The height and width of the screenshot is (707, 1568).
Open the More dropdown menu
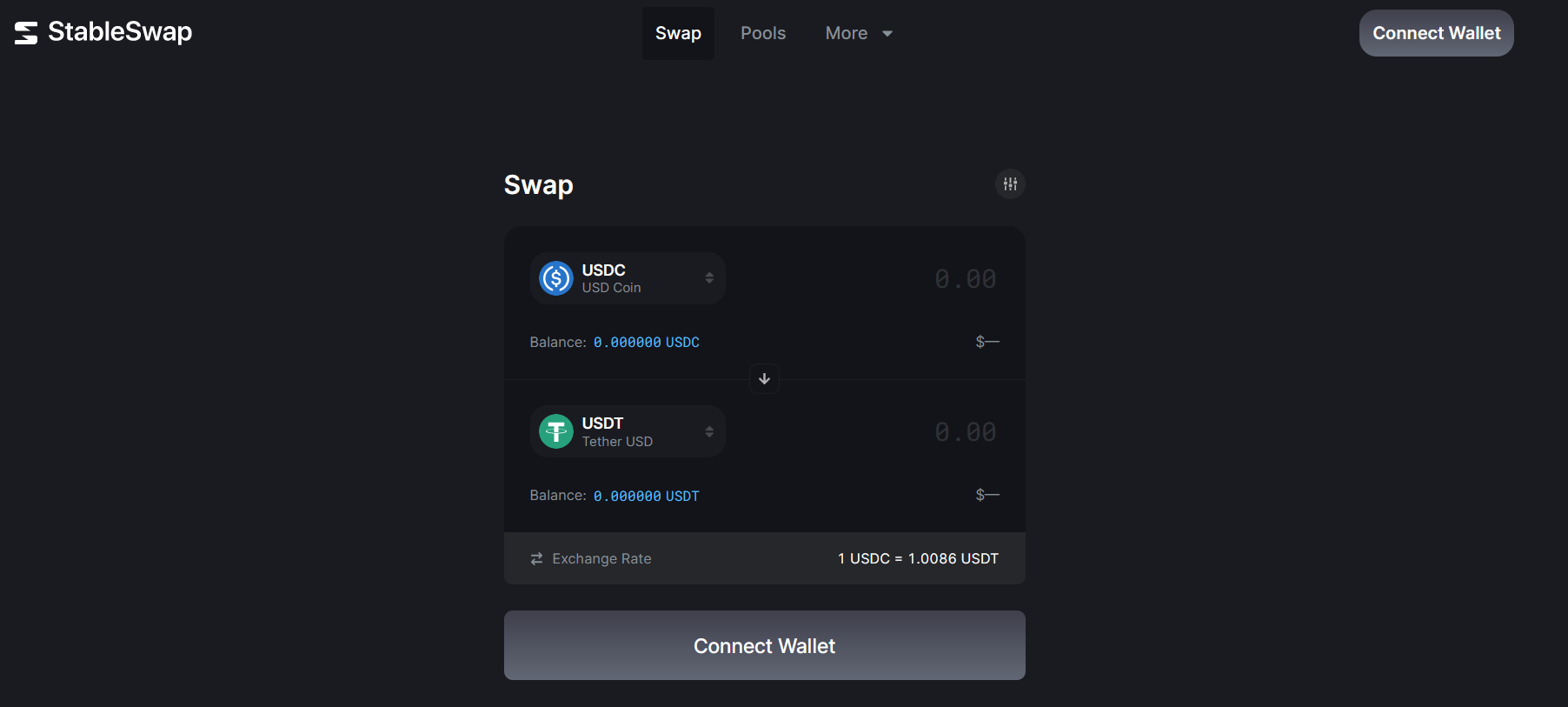click(x=859, y=33)
